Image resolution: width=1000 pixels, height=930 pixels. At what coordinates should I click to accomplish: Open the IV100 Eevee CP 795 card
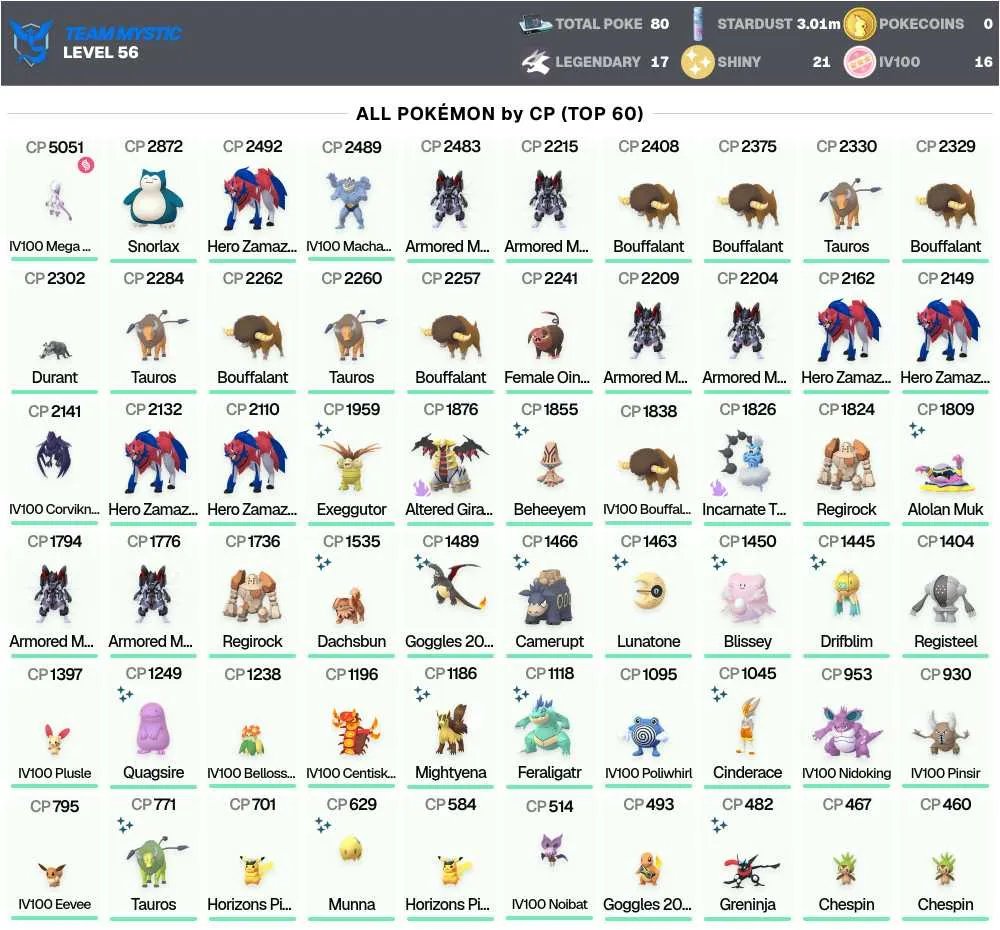[55, 857]
